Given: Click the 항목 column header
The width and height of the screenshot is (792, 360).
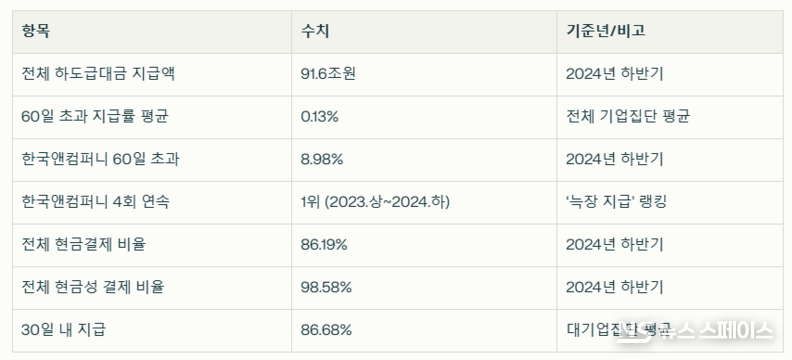Looking at the screenshot, I should point(36,31).
